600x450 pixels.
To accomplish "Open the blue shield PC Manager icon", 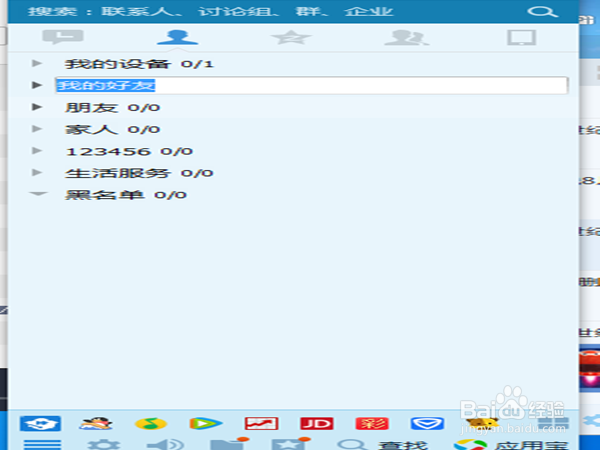I will (x=427, y=424).
